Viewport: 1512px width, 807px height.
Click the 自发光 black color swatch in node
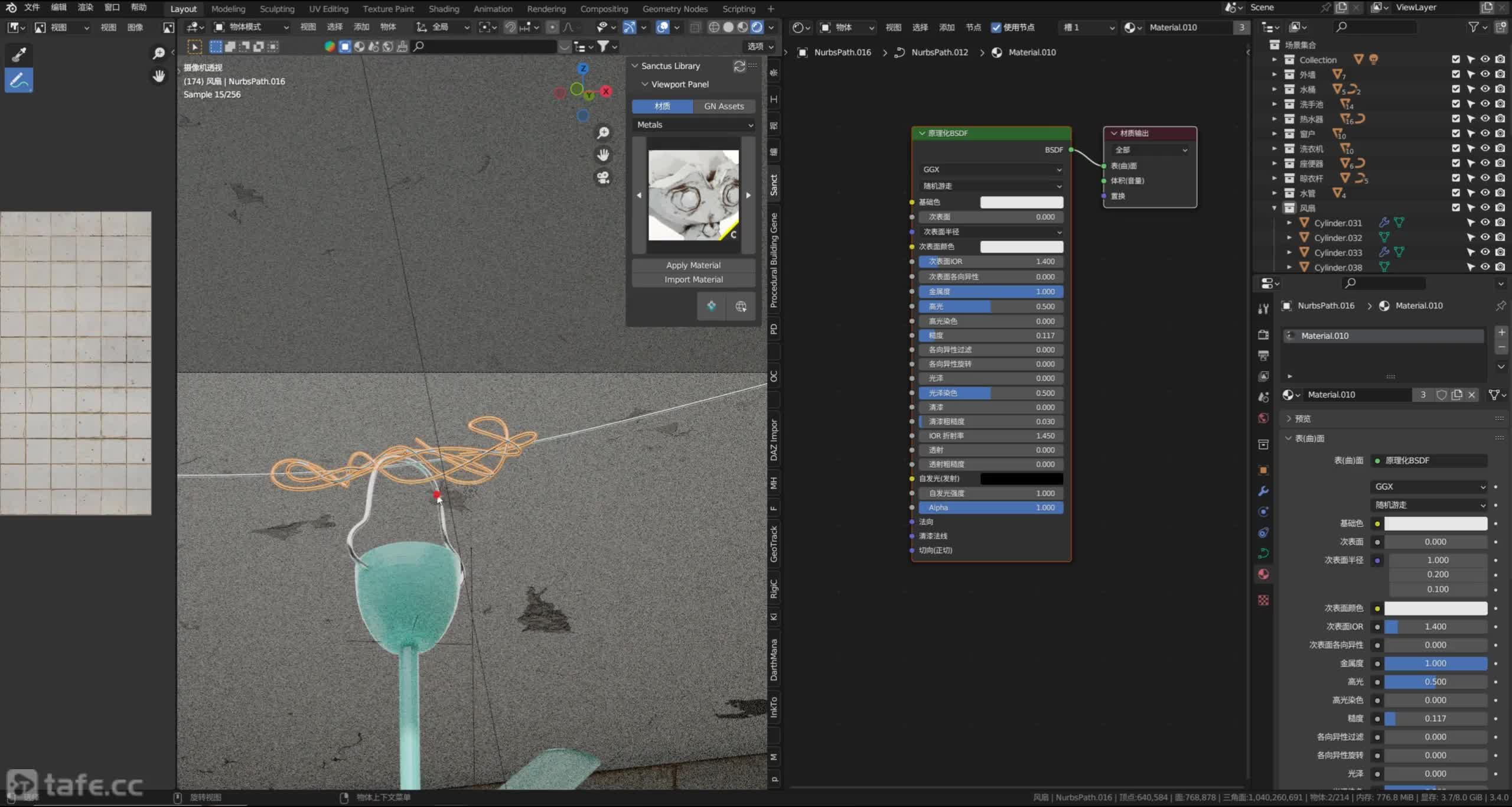coord(1021,479)
